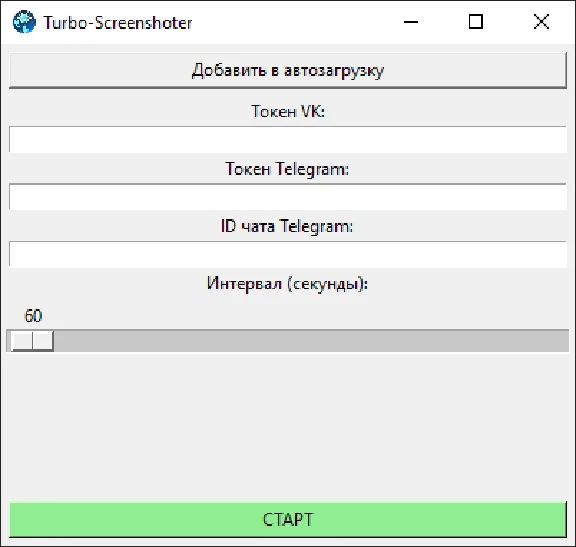Focus the 'ID чата Telegram' input field

[x=288, y=254]
